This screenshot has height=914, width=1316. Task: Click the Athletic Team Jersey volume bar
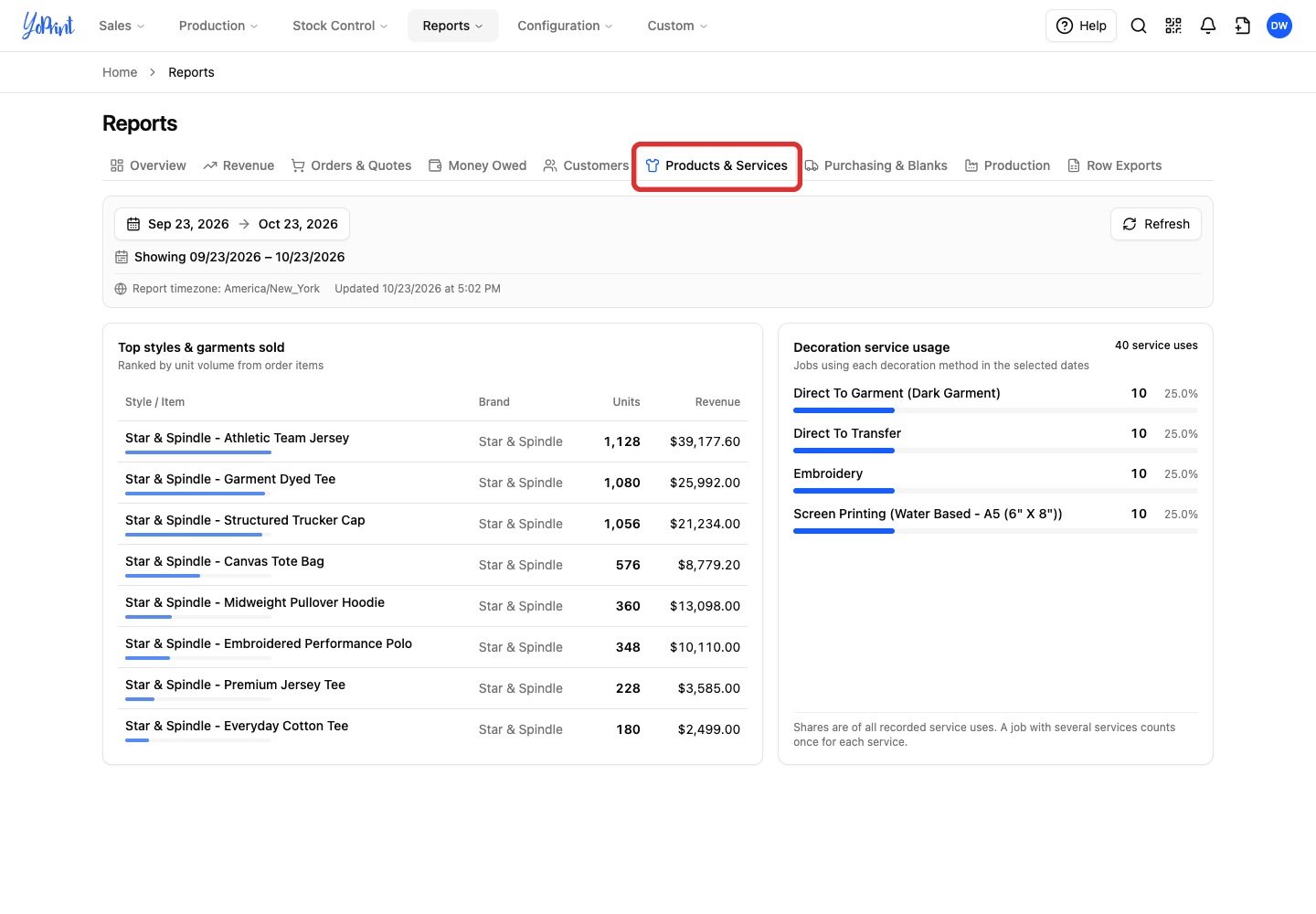click(198, 452)
